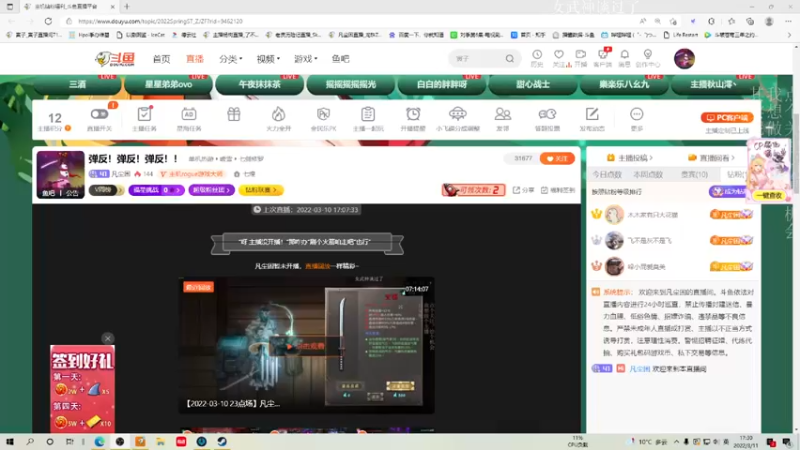Open File Explorer in taskbar
Screen dimensions: 800x450
coord(161,442)
